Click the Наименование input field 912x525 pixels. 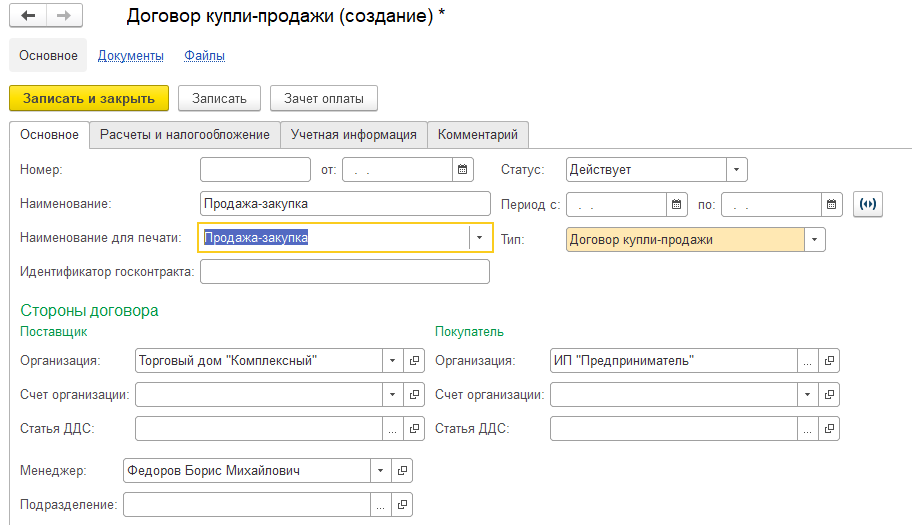[x=345, y=204]
